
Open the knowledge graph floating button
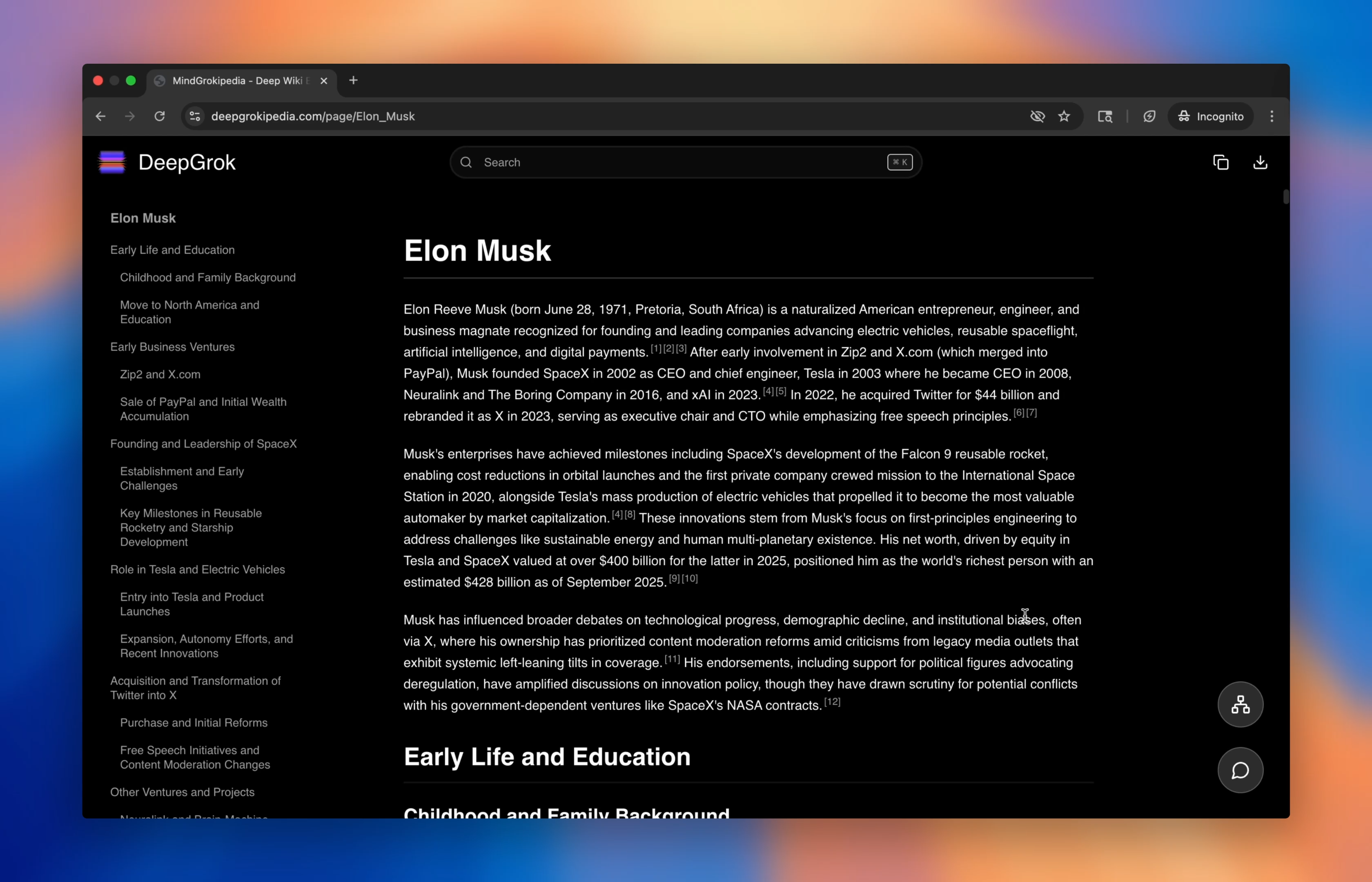[x=1240, y=704]
